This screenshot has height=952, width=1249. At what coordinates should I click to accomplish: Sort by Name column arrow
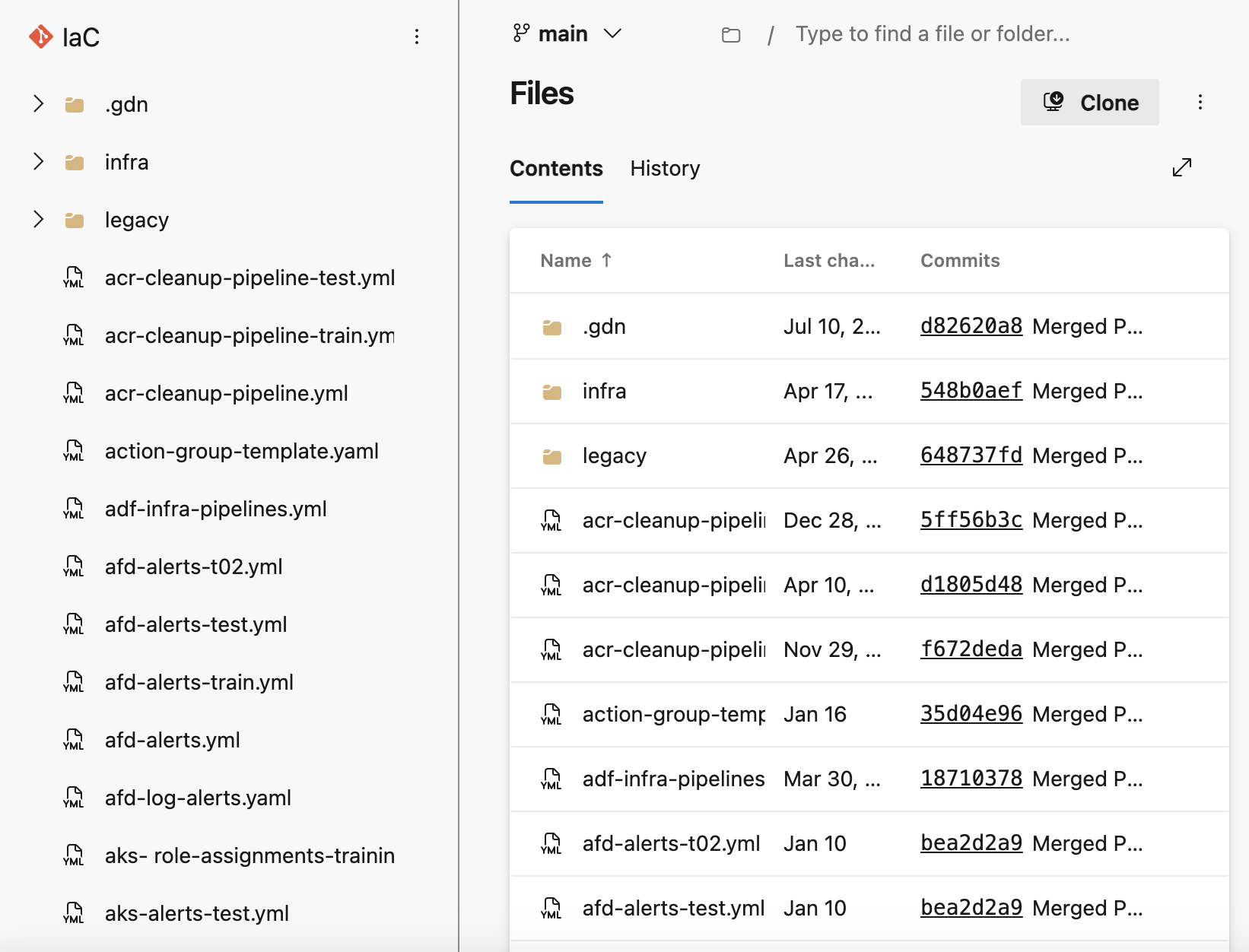click(x=606, y=260)
